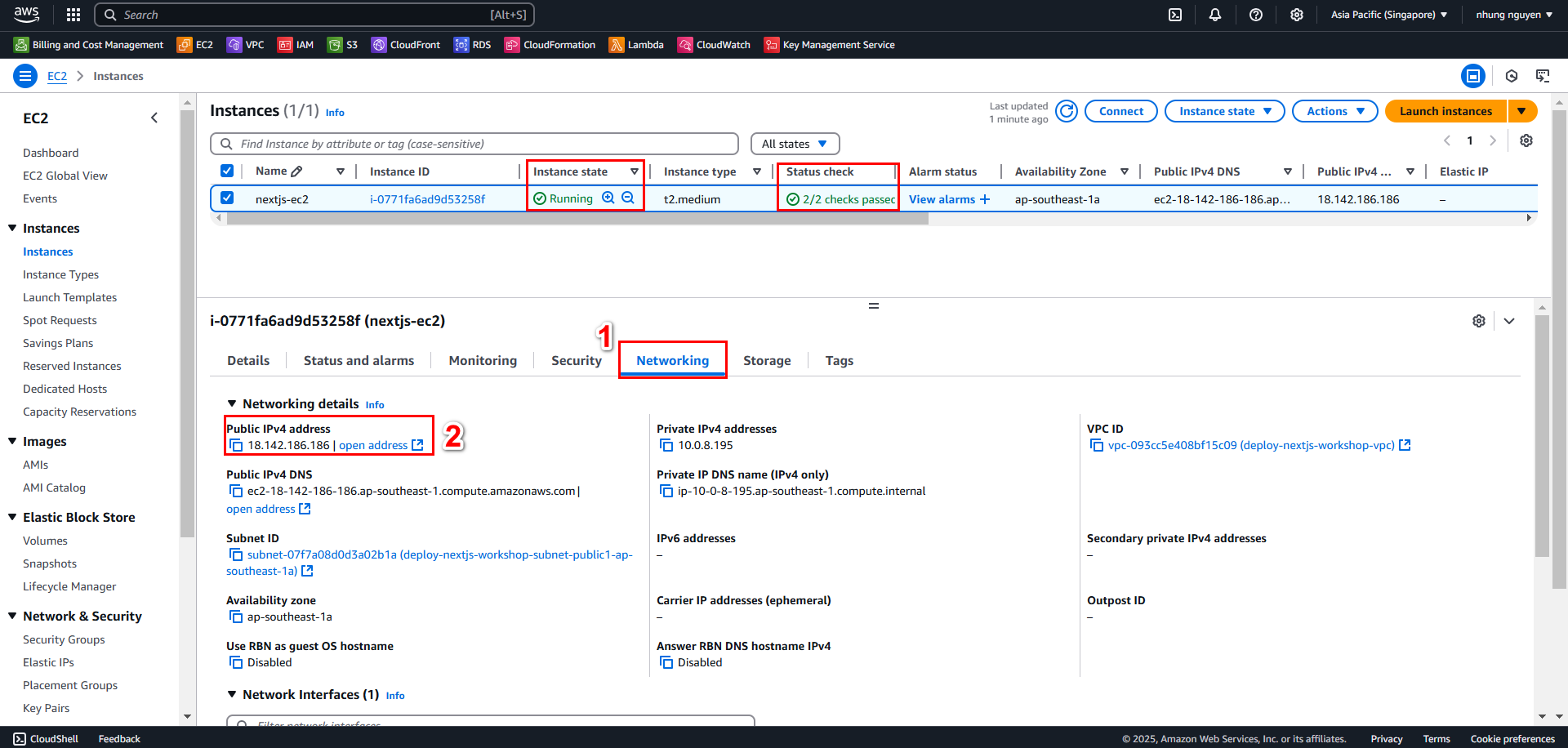1568x748 pixels.
Task: Collapse the Networking details section
Action: click(232, 403)
